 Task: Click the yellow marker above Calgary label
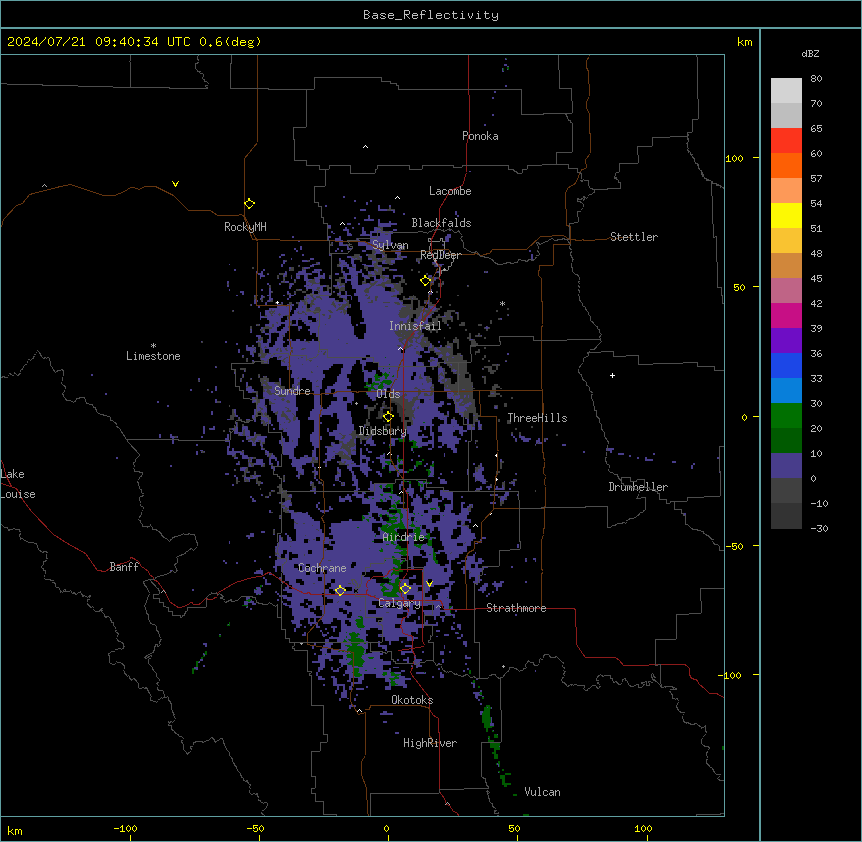click(x=405, y=588)
